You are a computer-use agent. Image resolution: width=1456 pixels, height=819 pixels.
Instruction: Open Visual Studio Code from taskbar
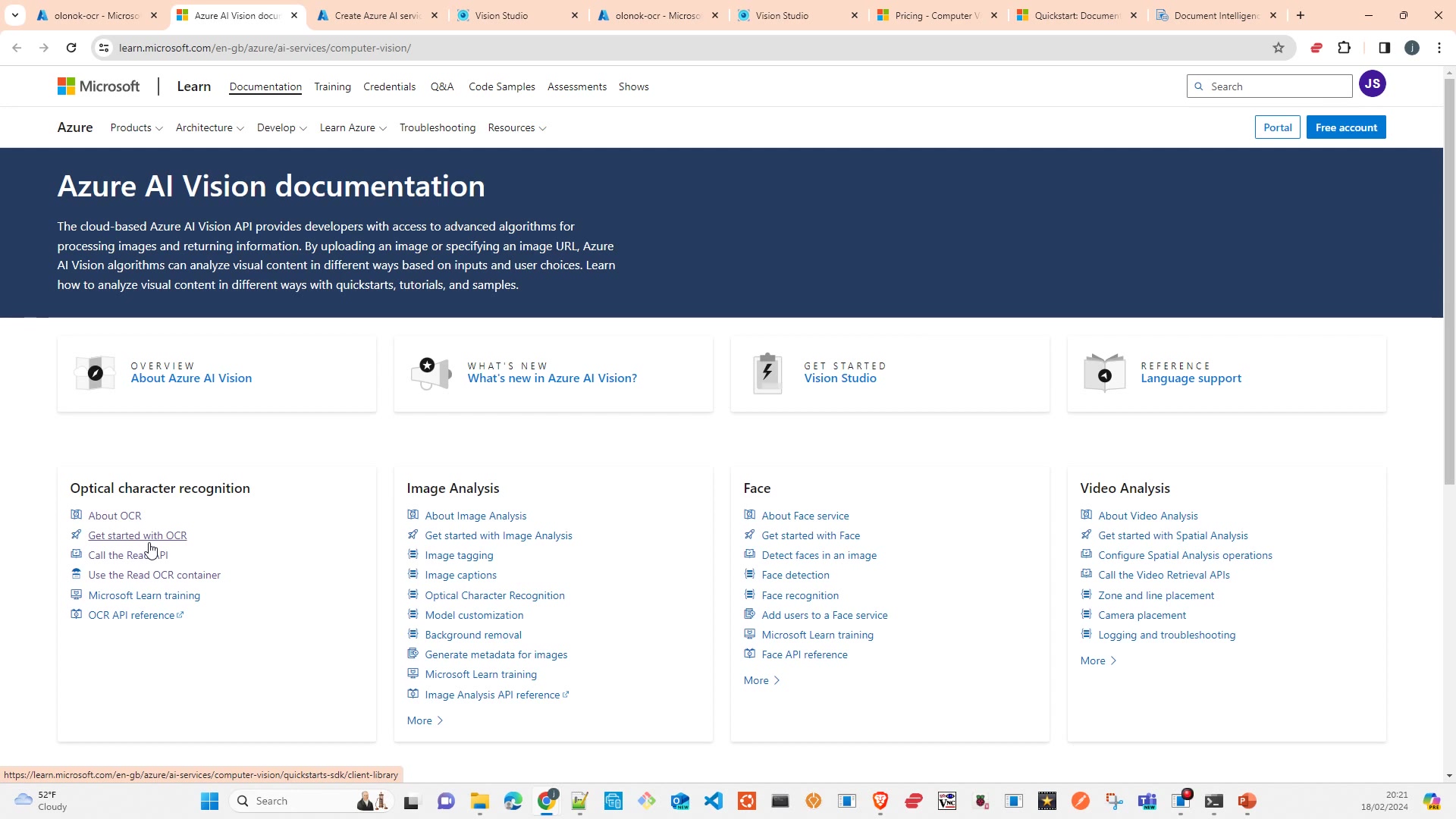(713, 801)
